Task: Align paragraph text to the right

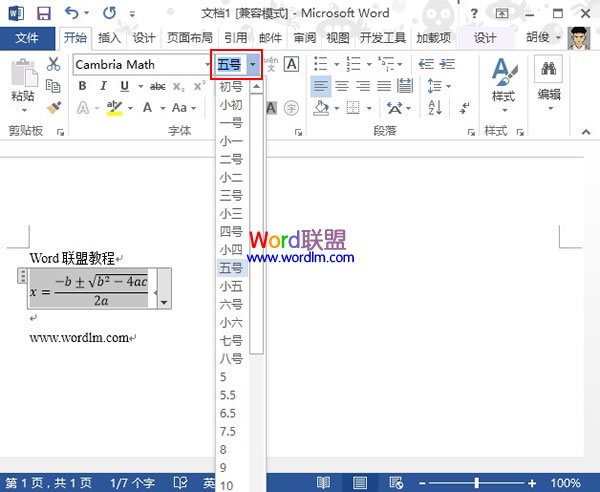Action: [363, 86]
